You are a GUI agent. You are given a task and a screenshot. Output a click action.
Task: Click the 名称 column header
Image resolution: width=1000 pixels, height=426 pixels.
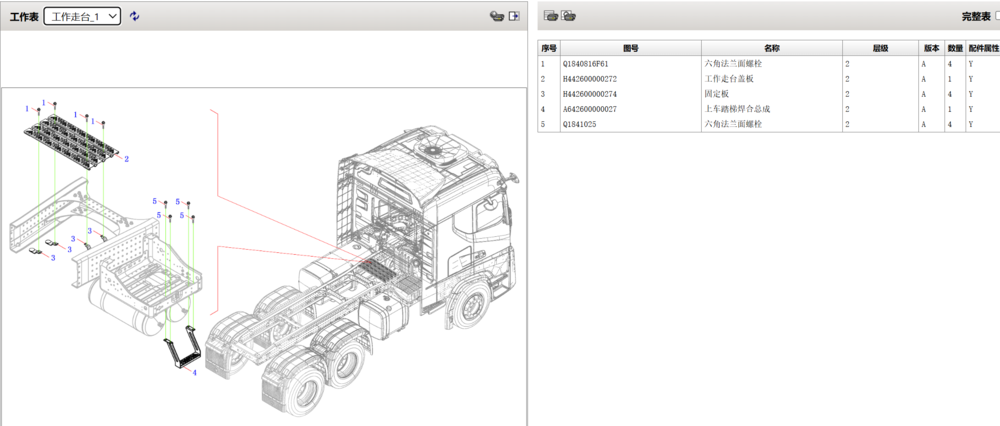tap(771, 48)
